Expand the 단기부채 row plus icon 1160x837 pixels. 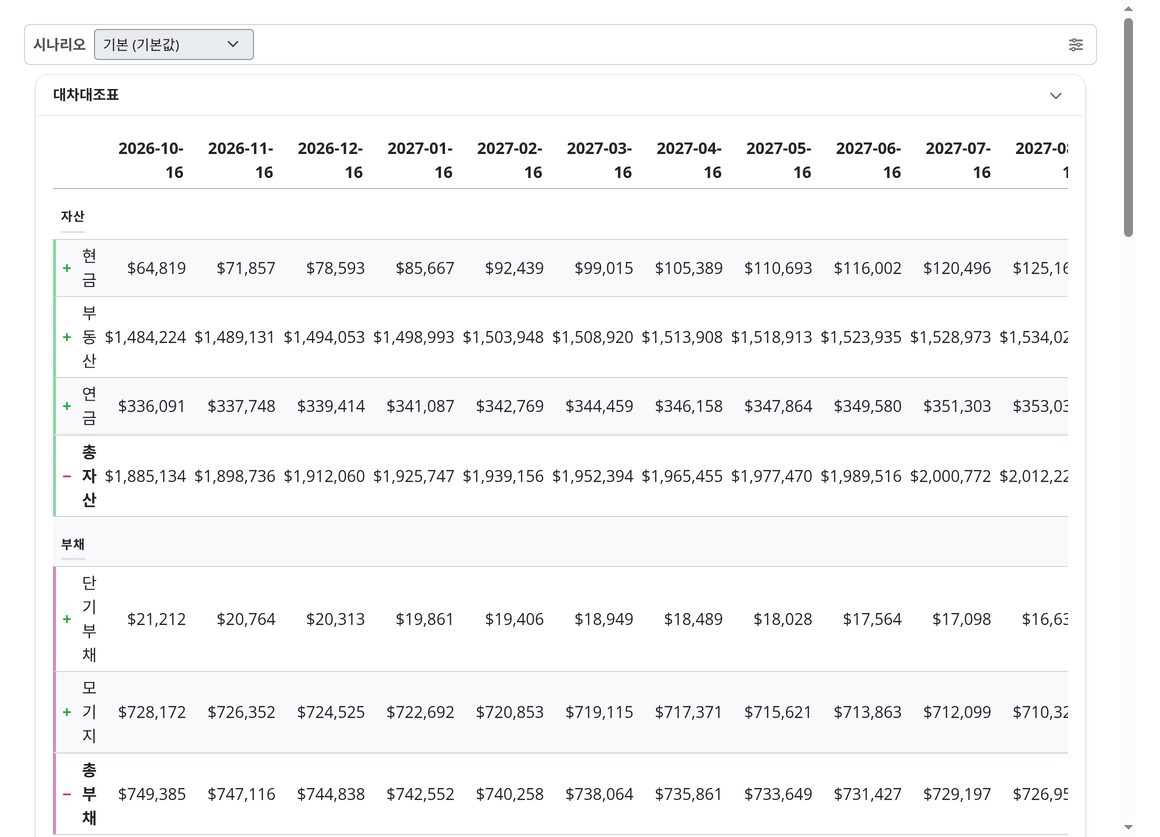tap(67, 619)
